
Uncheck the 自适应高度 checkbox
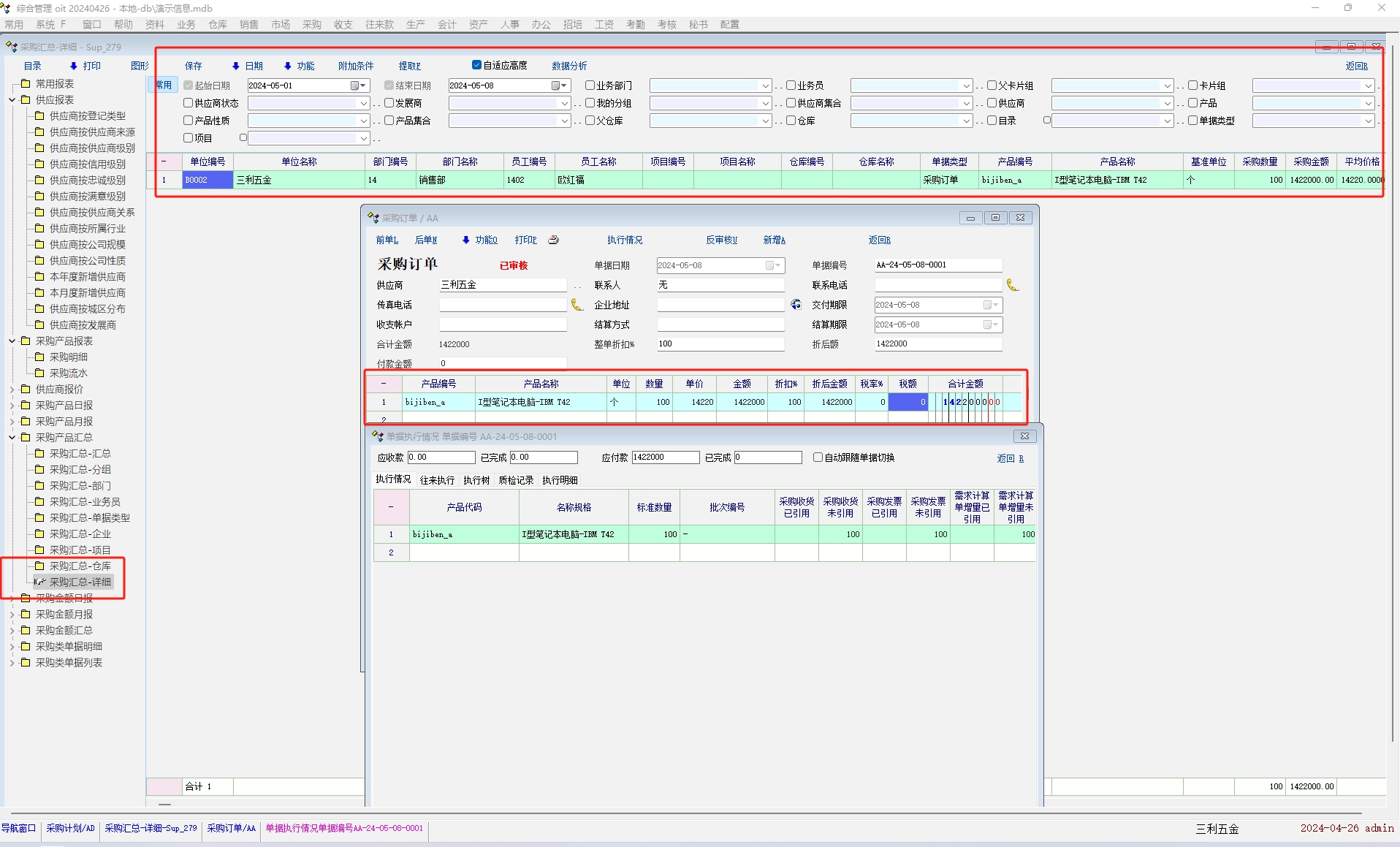click(x=476, y=65)
